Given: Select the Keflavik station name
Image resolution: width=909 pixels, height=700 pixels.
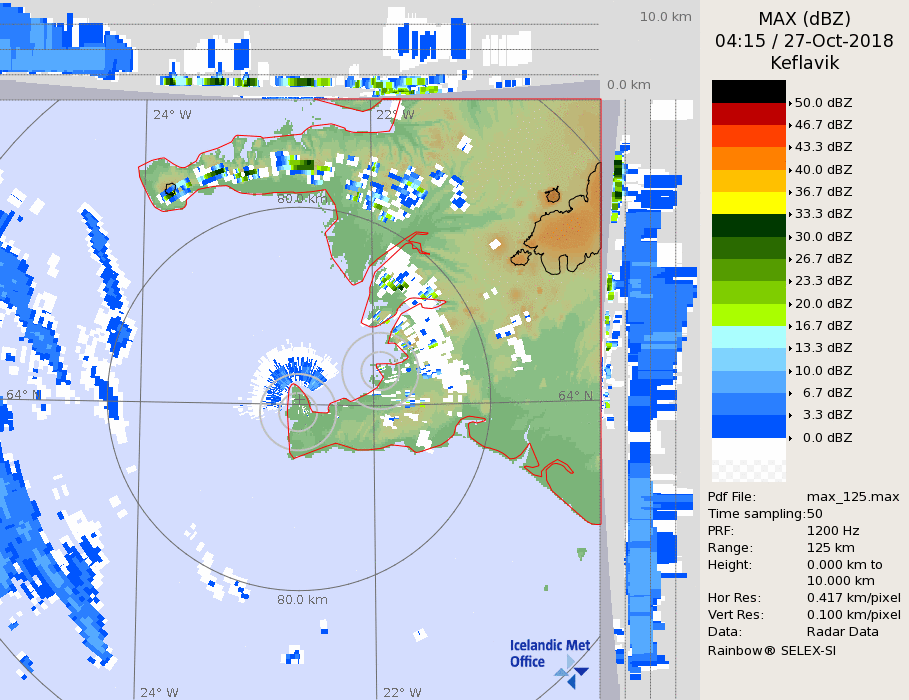Looking at the screenshot, I should point(804,63).
